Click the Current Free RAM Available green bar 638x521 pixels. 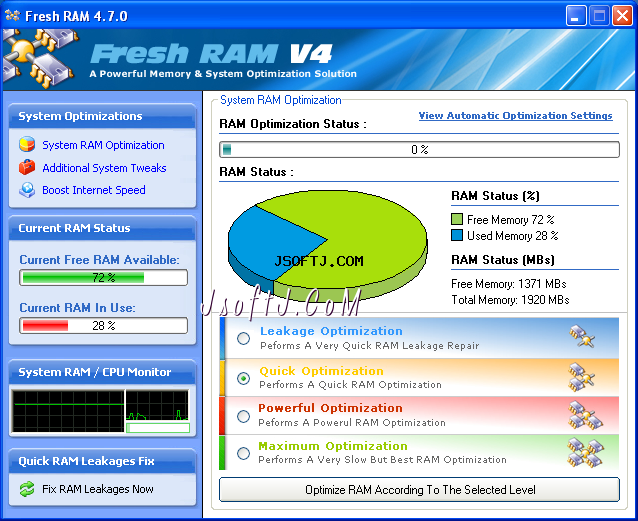[103, 278]
